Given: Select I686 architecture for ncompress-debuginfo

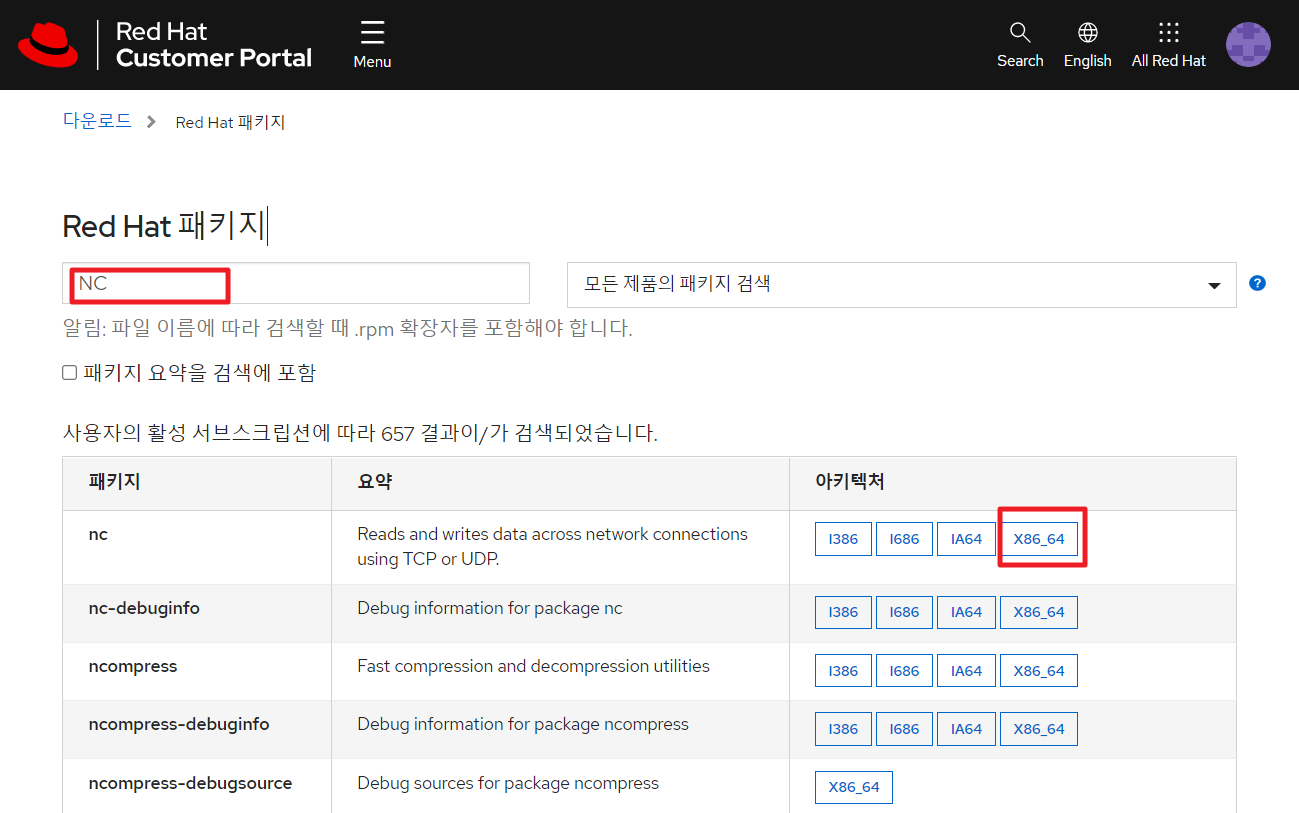Looking at the screenshot, I should (904, 729).
